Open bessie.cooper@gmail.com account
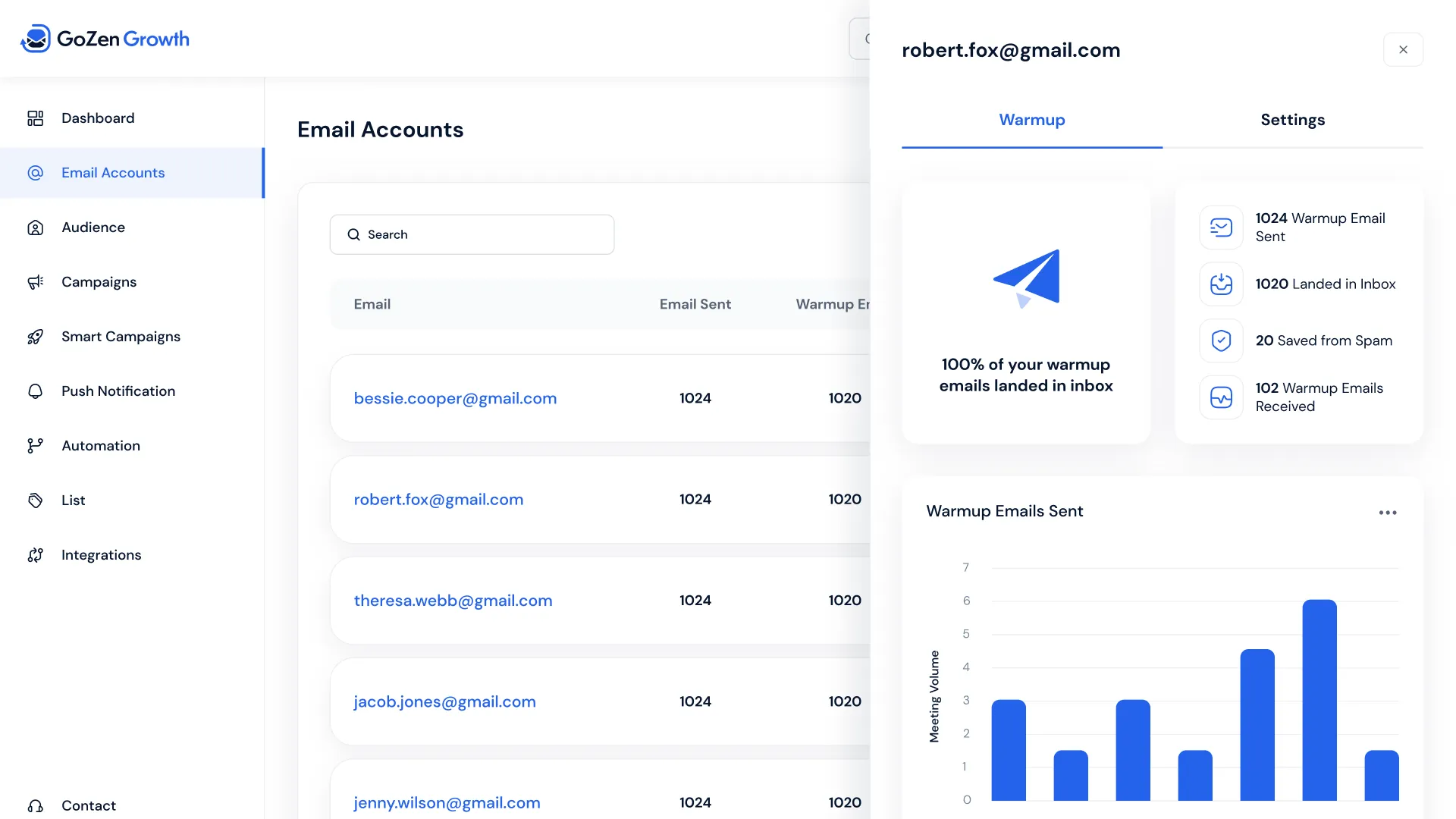The image size is (1456, 819). pos(455,398)
